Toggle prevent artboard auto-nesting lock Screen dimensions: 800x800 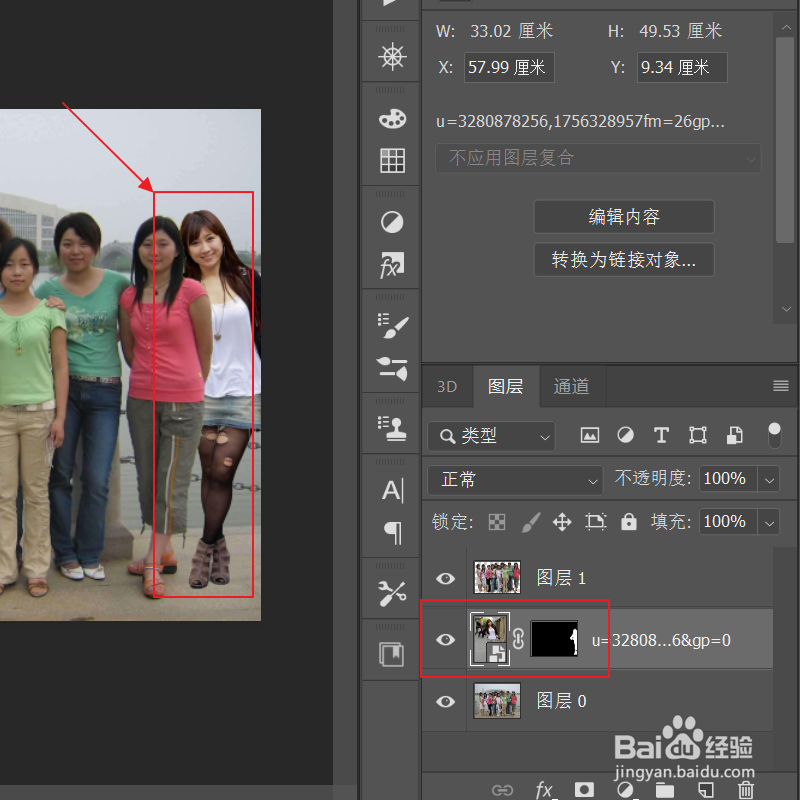[595, 522]
